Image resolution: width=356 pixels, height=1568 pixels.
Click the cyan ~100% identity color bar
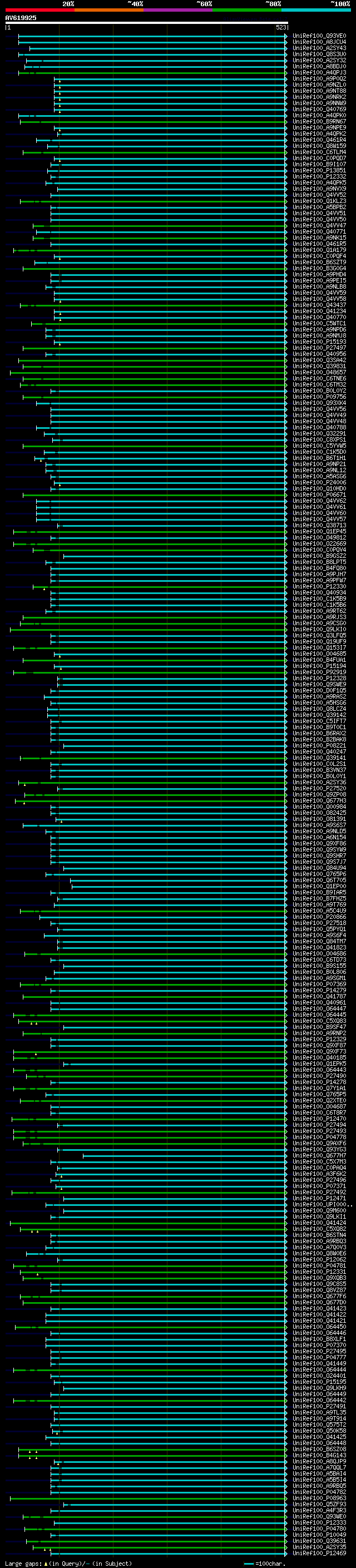pyautogui.click(x=316, y=10)
